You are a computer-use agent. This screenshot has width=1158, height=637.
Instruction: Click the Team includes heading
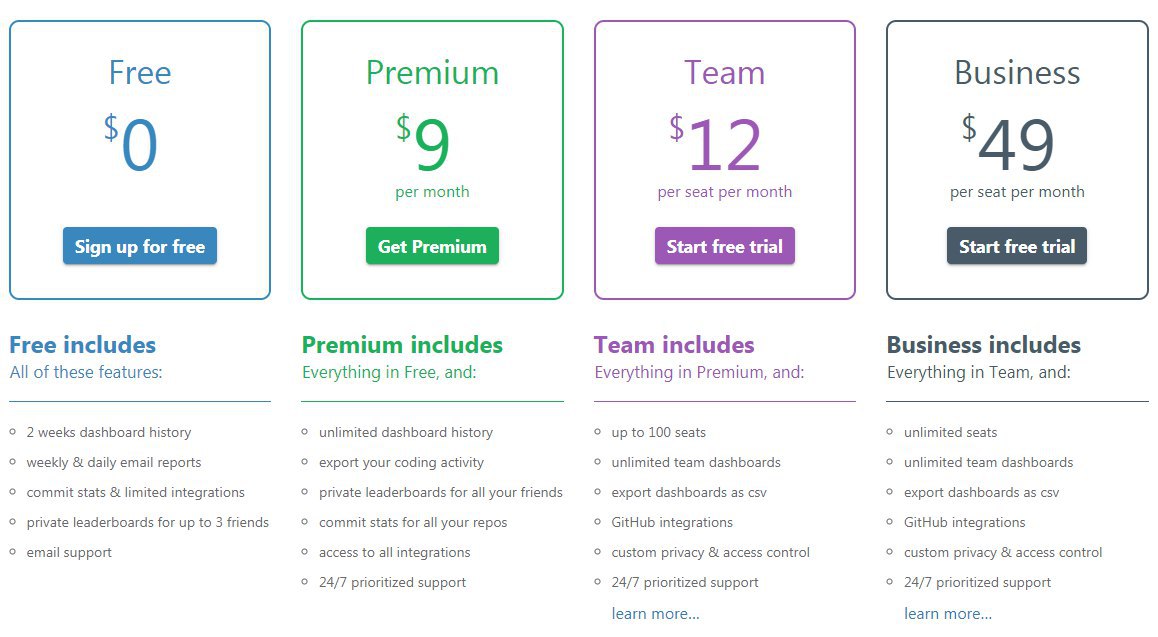[674, 345]
